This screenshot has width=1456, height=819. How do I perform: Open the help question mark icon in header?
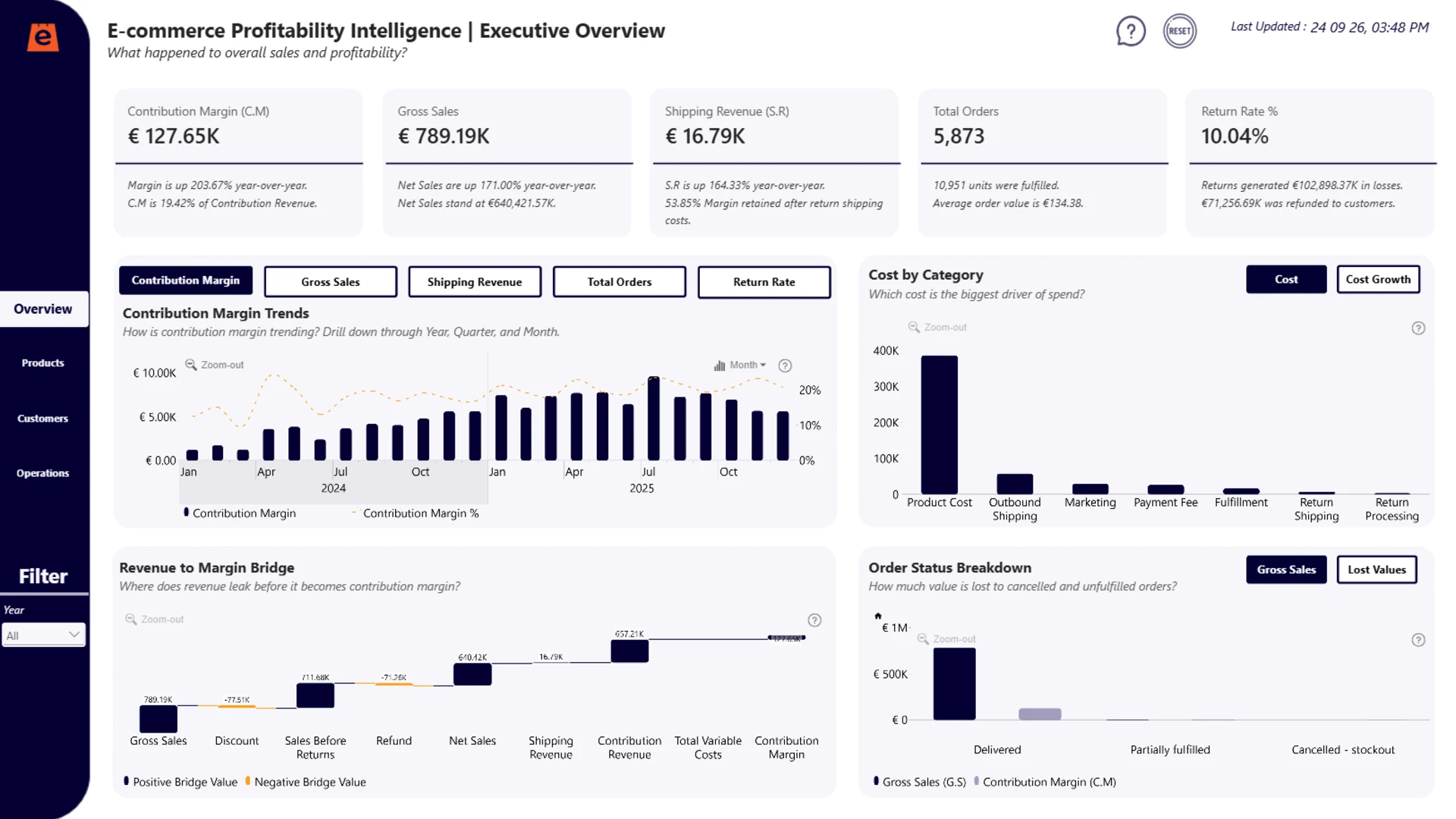point(1131,31)
